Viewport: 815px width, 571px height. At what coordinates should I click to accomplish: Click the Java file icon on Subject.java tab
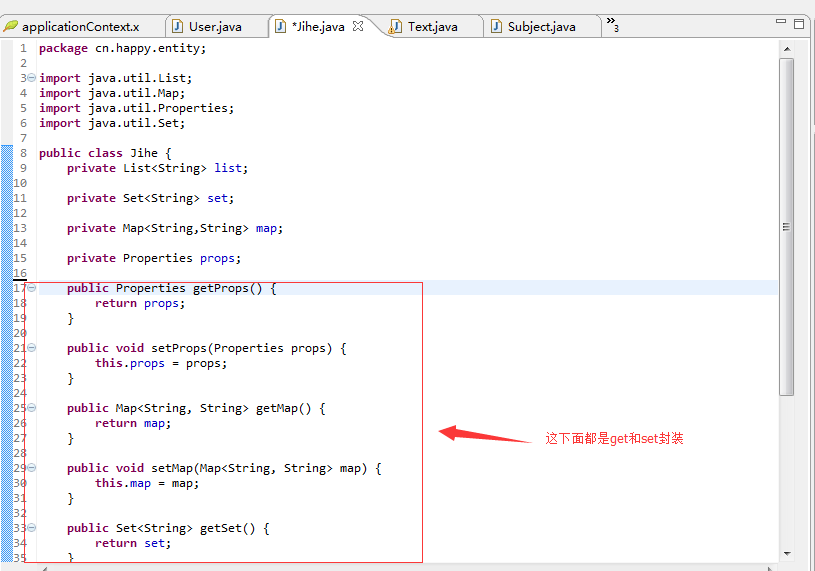click(496, 26)
